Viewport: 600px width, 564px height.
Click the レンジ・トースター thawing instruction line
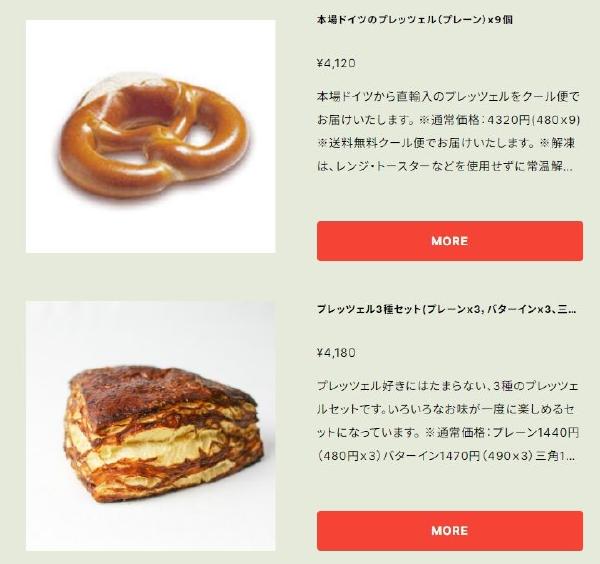pos(445,166)
